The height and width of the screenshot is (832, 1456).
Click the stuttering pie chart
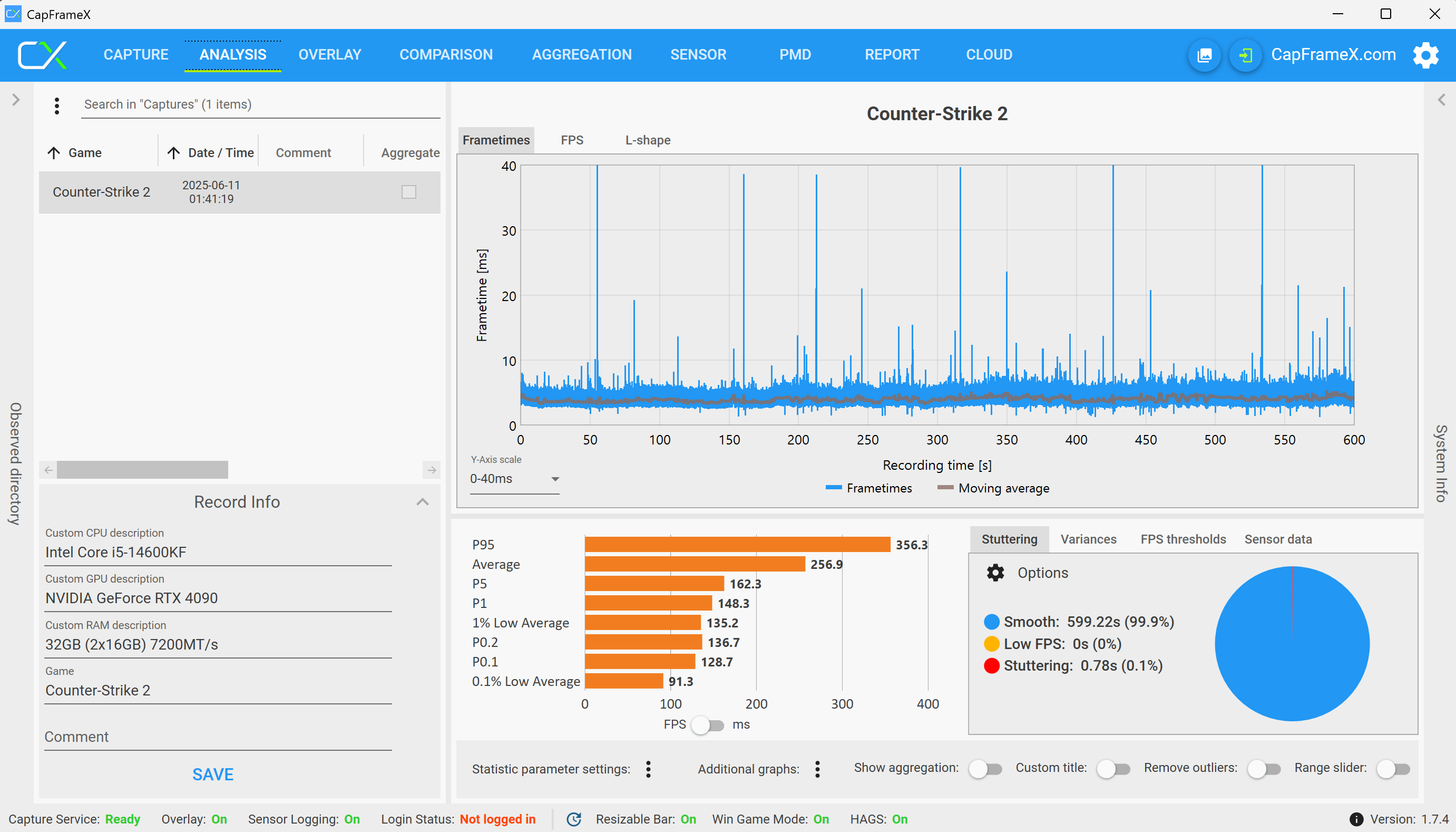(1292, 643)
